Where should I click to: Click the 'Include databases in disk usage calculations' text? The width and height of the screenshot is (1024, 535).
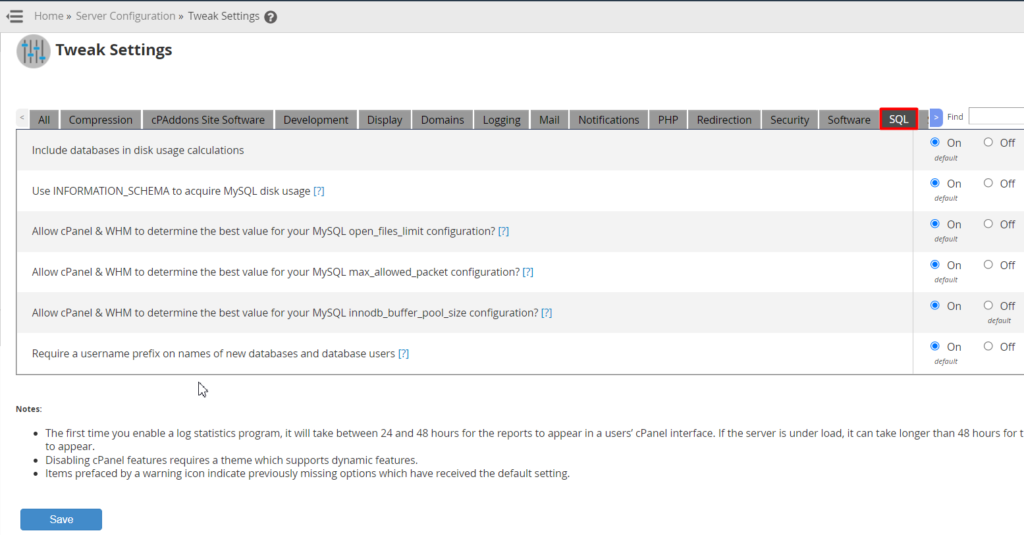[138, 150]
